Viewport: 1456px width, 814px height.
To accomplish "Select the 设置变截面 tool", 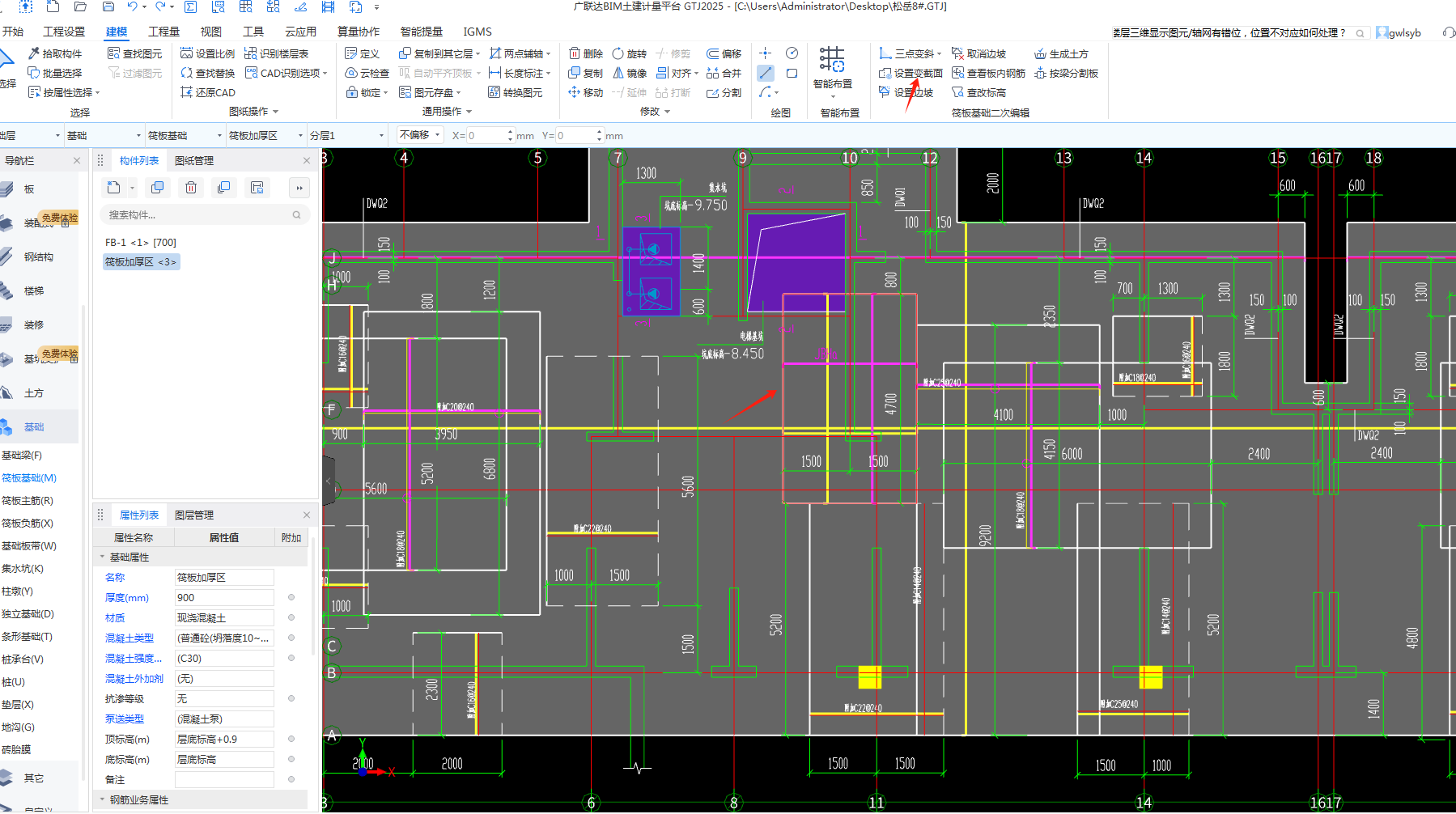I will 911,73.
